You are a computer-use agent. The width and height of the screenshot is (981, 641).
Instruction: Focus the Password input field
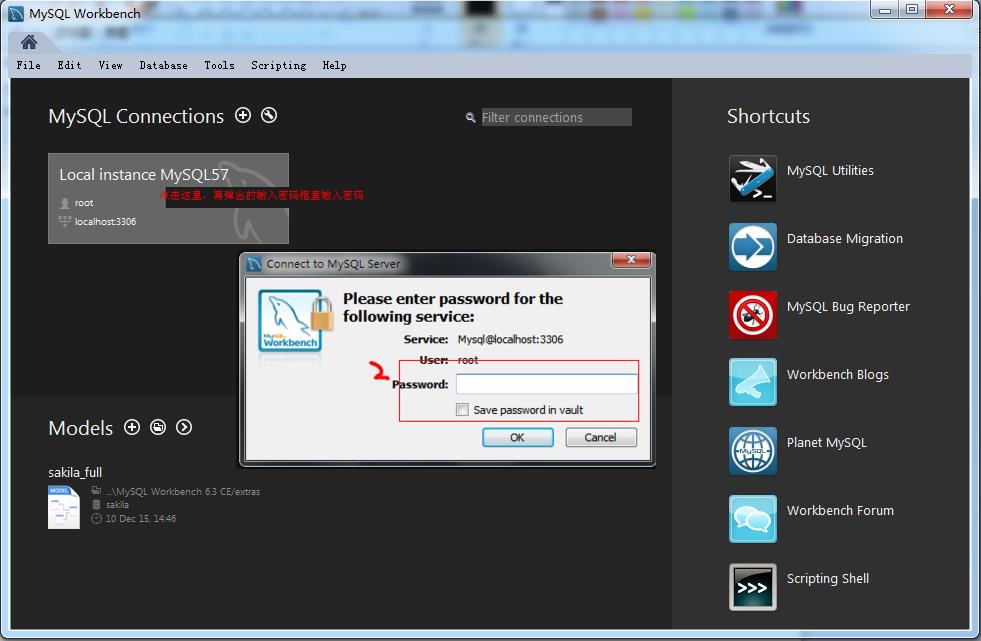click(x=546, y=384)
